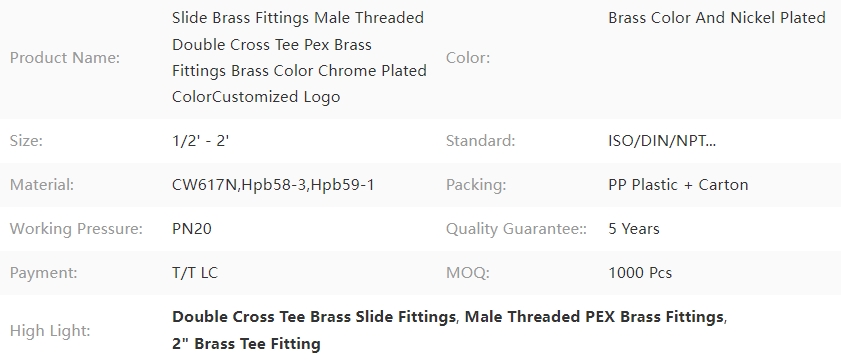
Task: Click the 'Material:' label
Action: [42, 185]
